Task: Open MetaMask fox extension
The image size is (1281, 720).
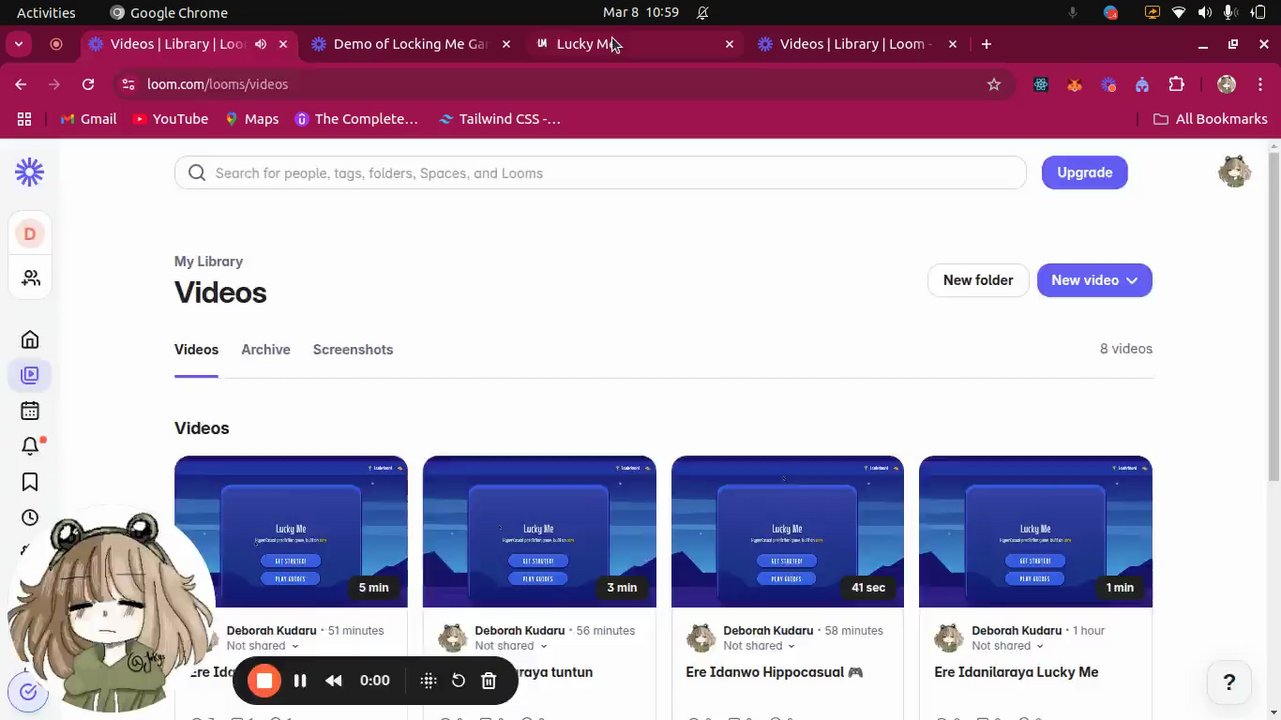Action: tap(1075, 85)
